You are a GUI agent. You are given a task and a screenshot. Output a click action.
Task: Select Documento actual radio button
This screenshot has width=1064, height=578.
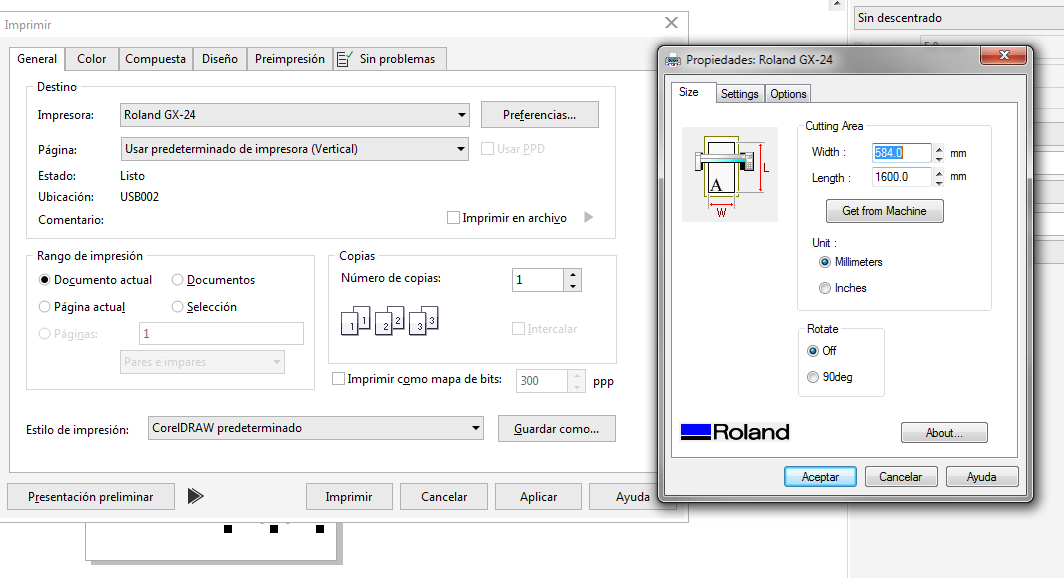click(45, 280)
